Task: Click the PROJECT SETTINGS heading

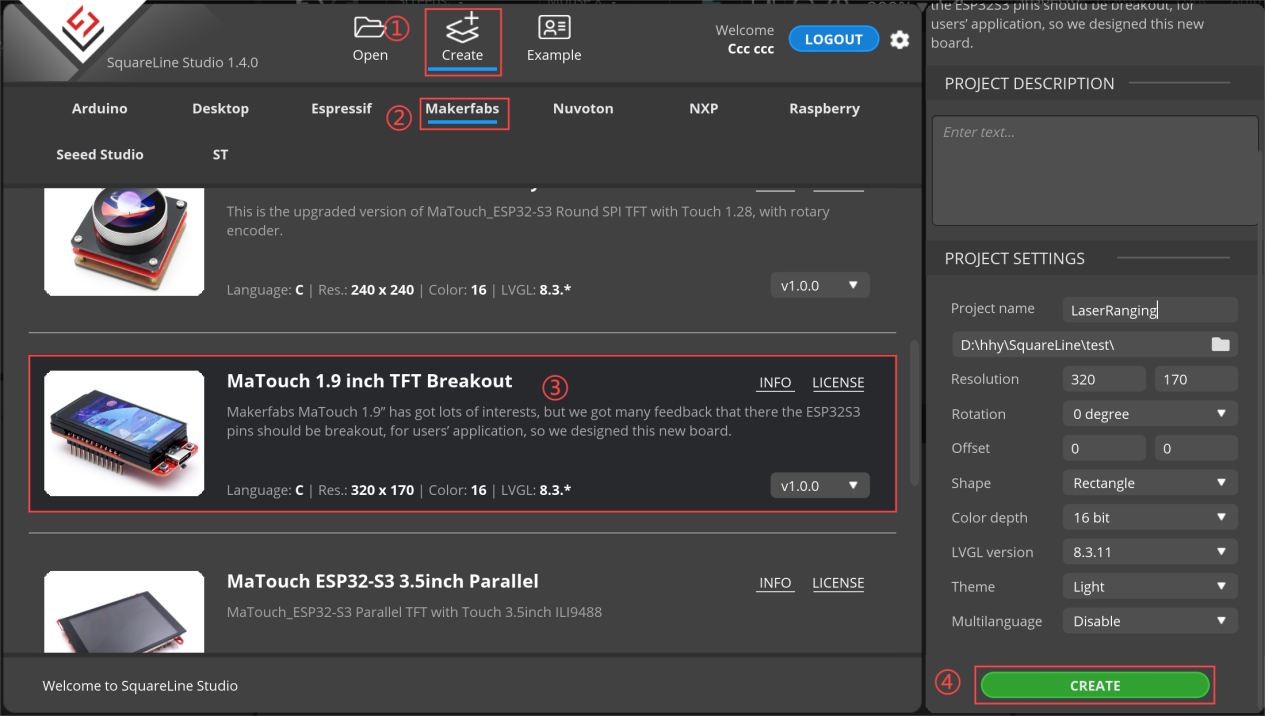Action: point(1014,258)
